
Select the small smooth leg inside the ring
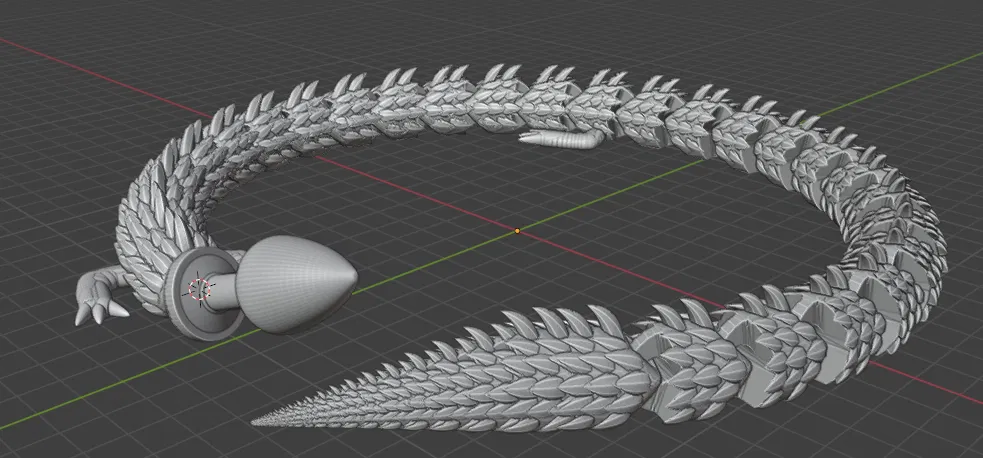tap(562, 138)
